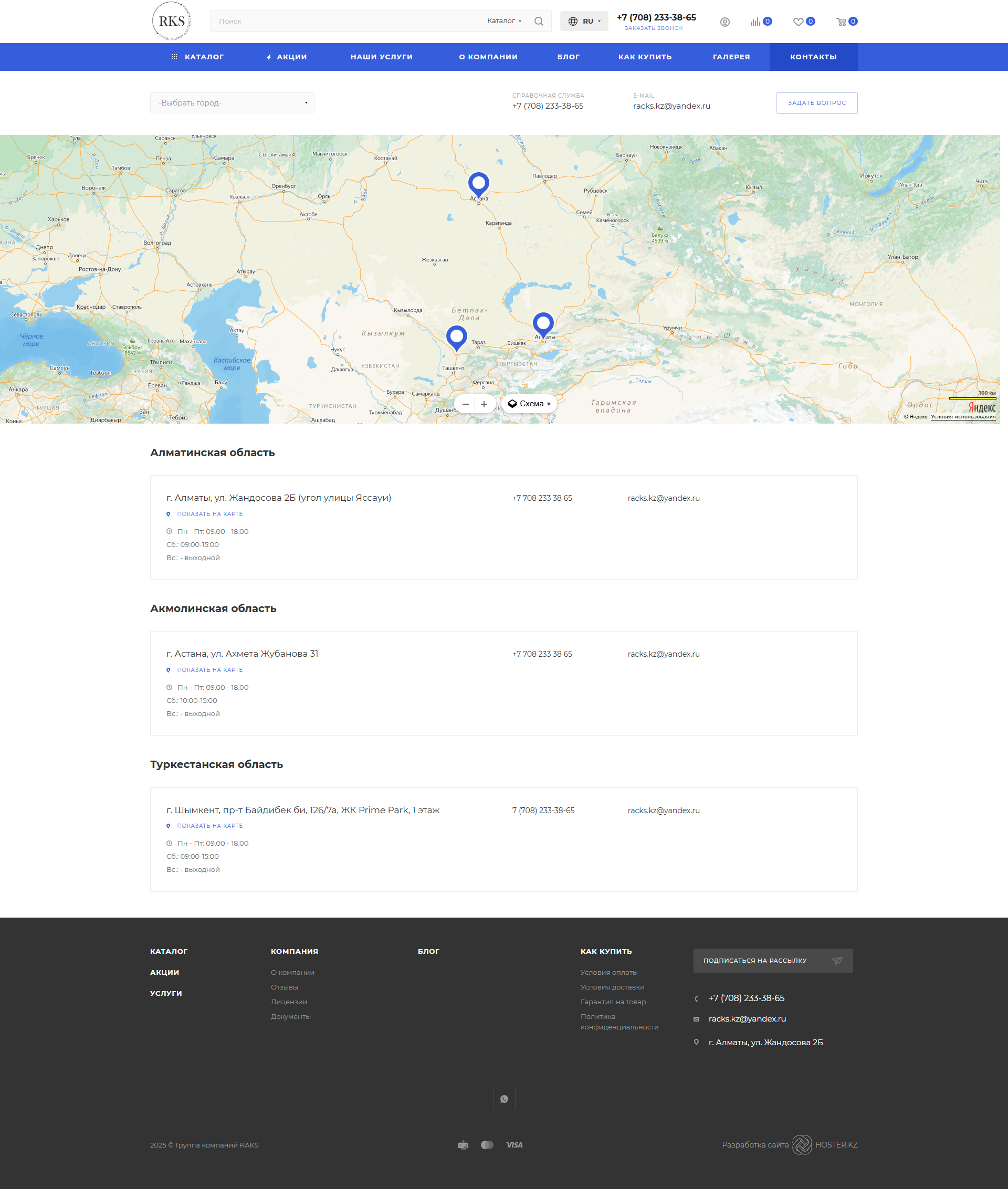Click the WhatsApp icon in footer
Screen dimensions: 1008x1189
(x=504, y=1099)
